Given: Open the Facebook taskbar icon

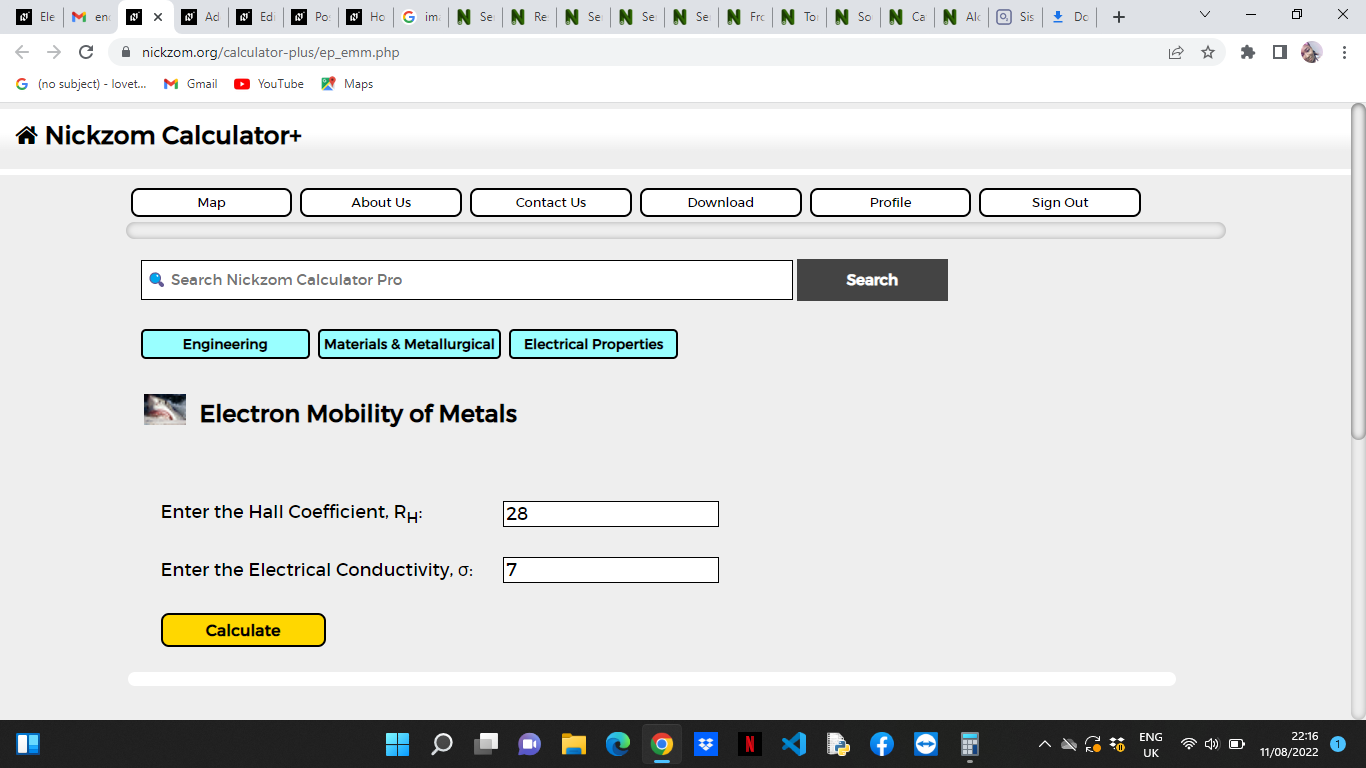Looking at the screenshot, I should tap(881, 744).
